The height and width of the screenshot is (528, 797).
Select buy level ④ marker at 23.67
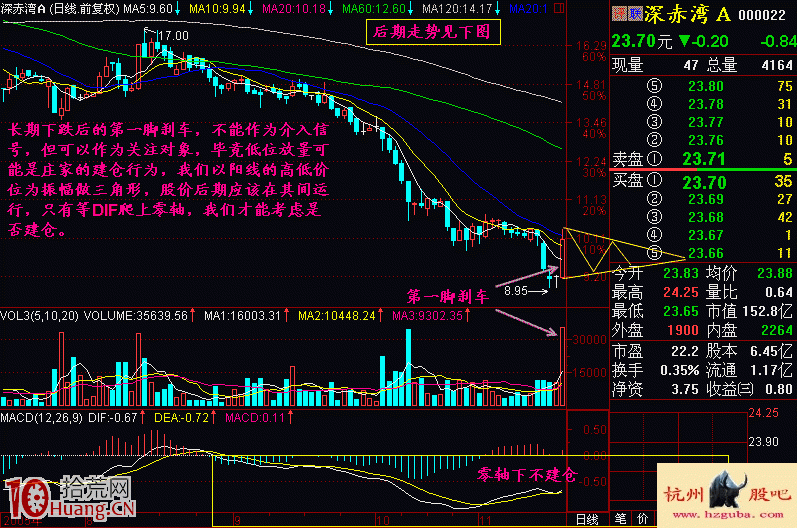click(654, 235)
